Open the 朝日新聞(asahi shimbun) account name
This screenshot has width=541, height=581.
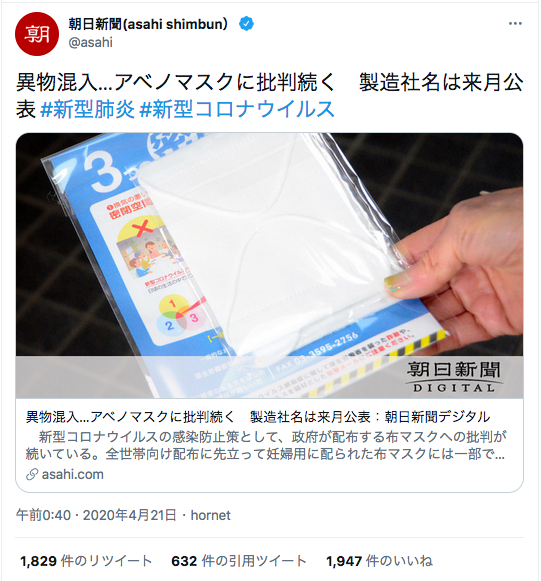pyautogui.click(x=148, y=24)
